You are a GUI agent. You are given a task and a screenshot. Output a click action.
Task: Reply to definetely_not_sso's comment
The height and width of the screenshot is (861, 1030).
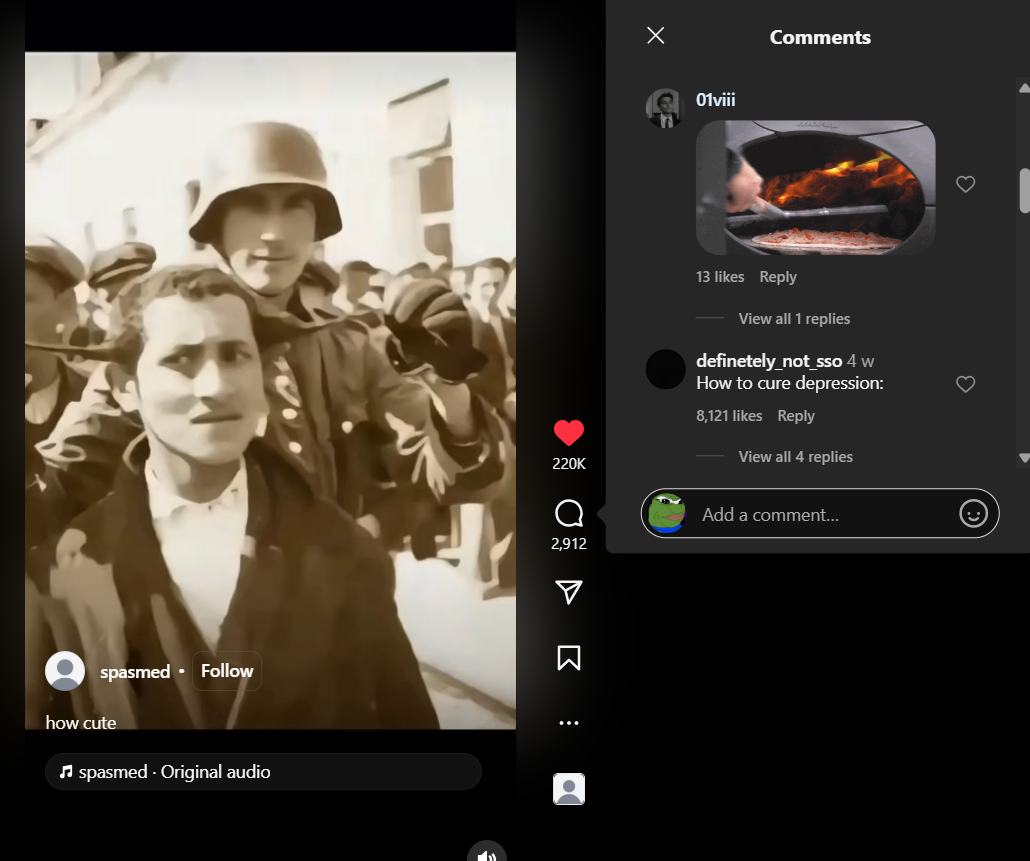tap(795, 416)
